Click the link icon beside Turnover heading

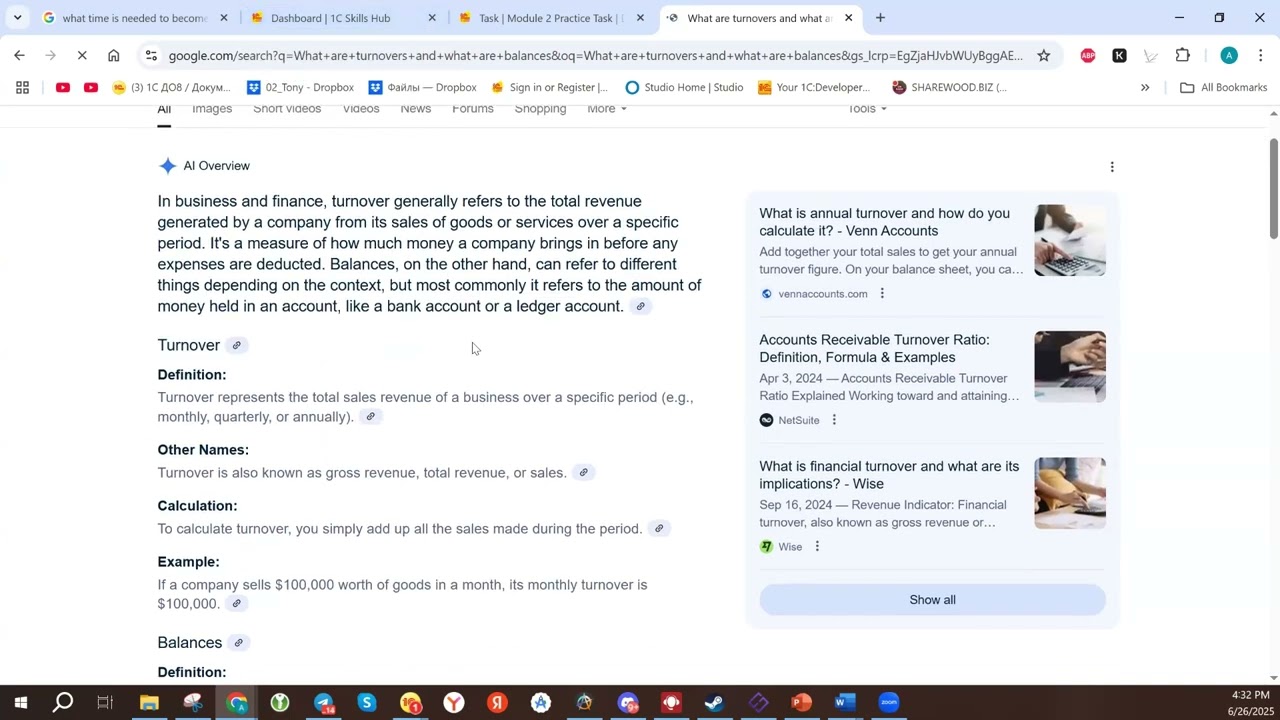(x=237, y=345)
